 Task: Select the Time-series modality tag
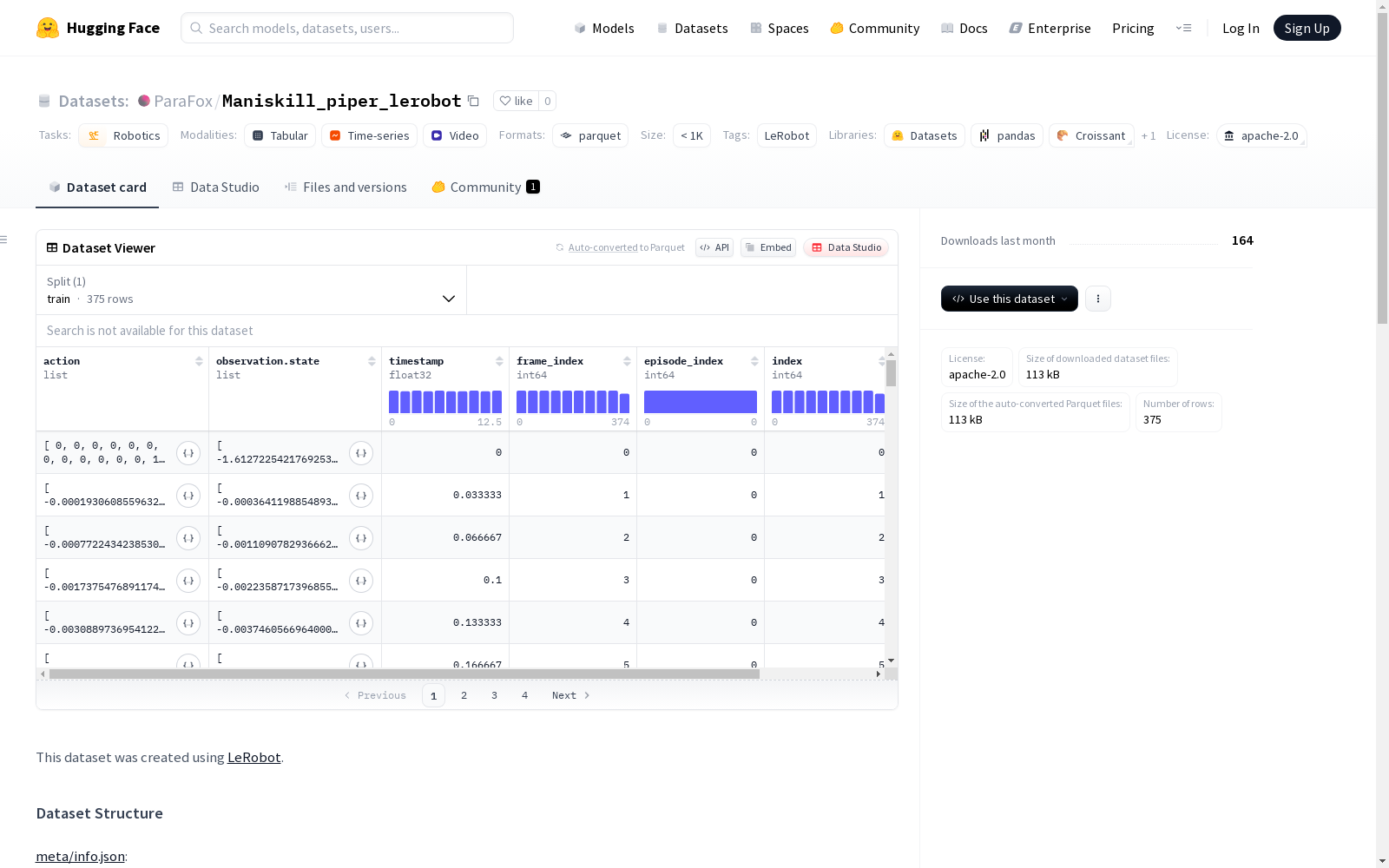coord(369,135)
